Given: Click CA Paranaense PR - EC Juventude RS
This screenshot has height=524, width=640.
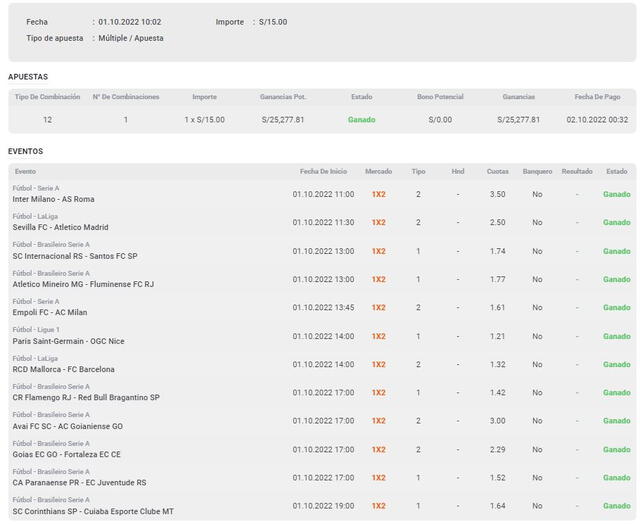Looking at the screenshot, I should tap(79, 482).
